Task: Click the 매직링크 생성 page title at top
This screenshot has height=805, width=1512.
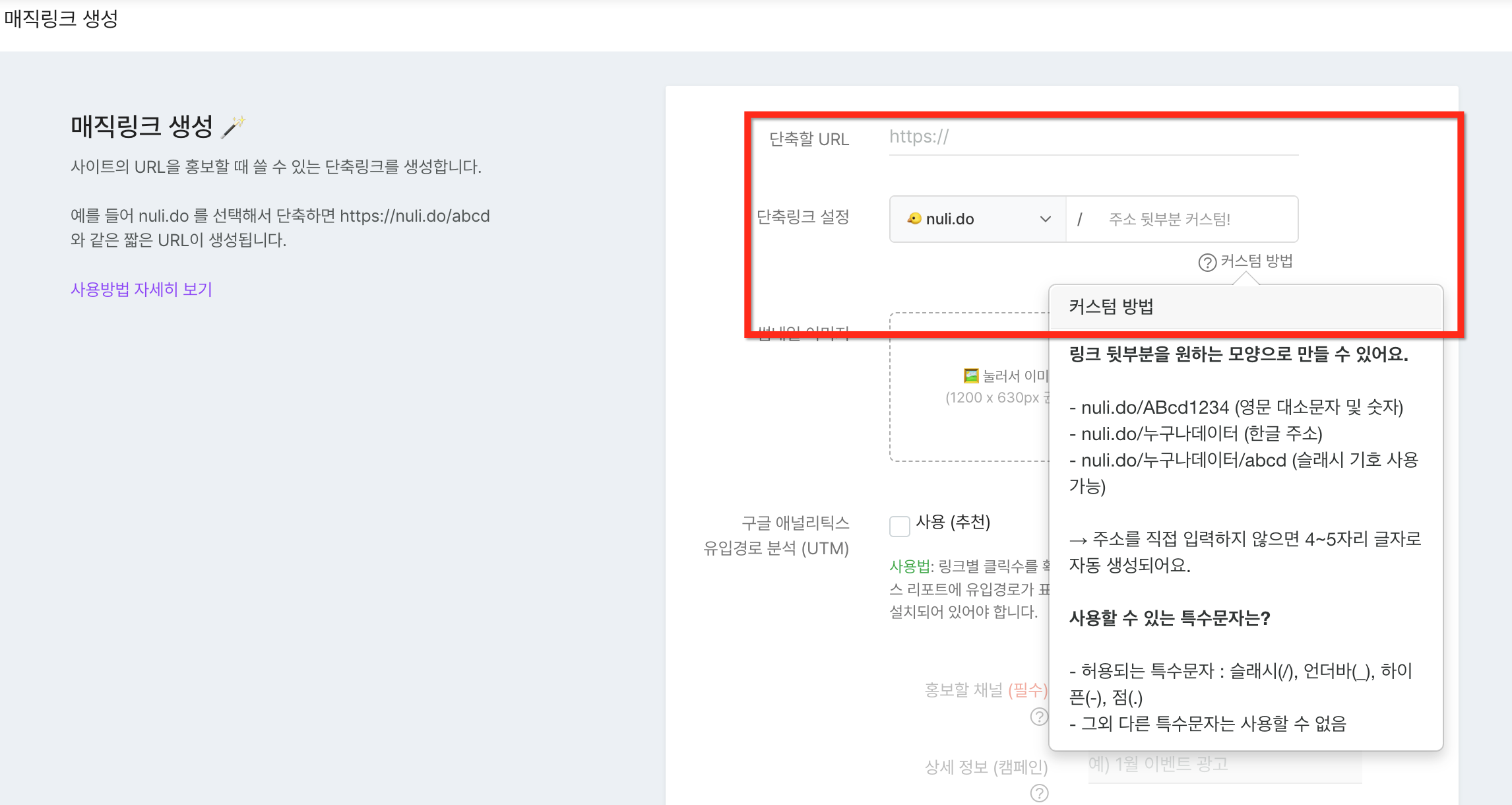Action: click(x=61, y=18)
